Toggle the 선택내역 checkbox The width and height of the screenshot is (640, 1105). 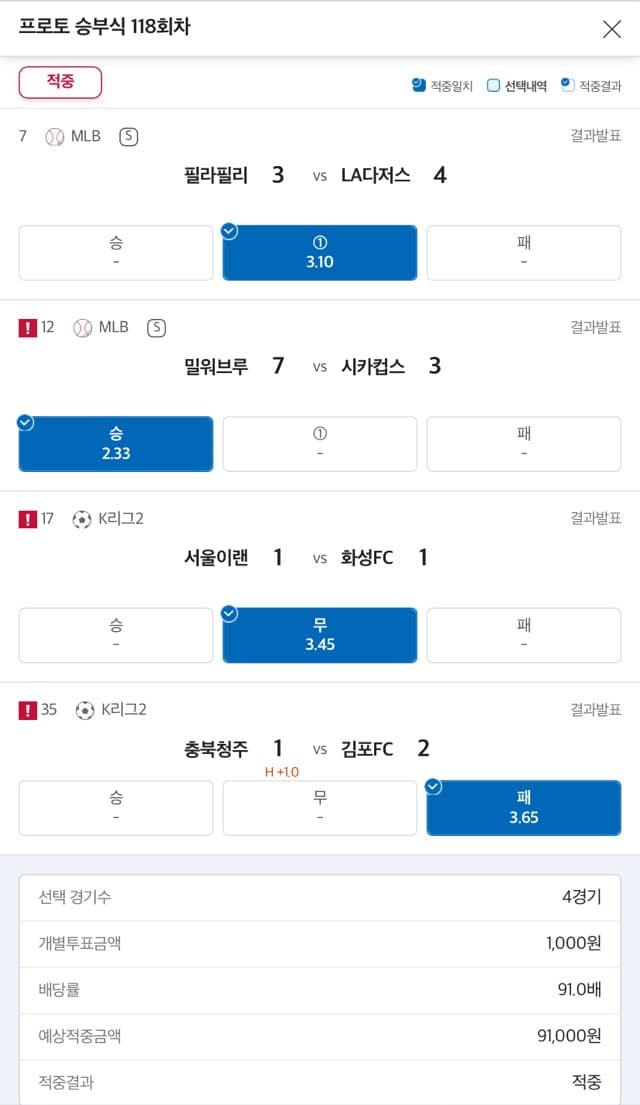pos(493,85)
